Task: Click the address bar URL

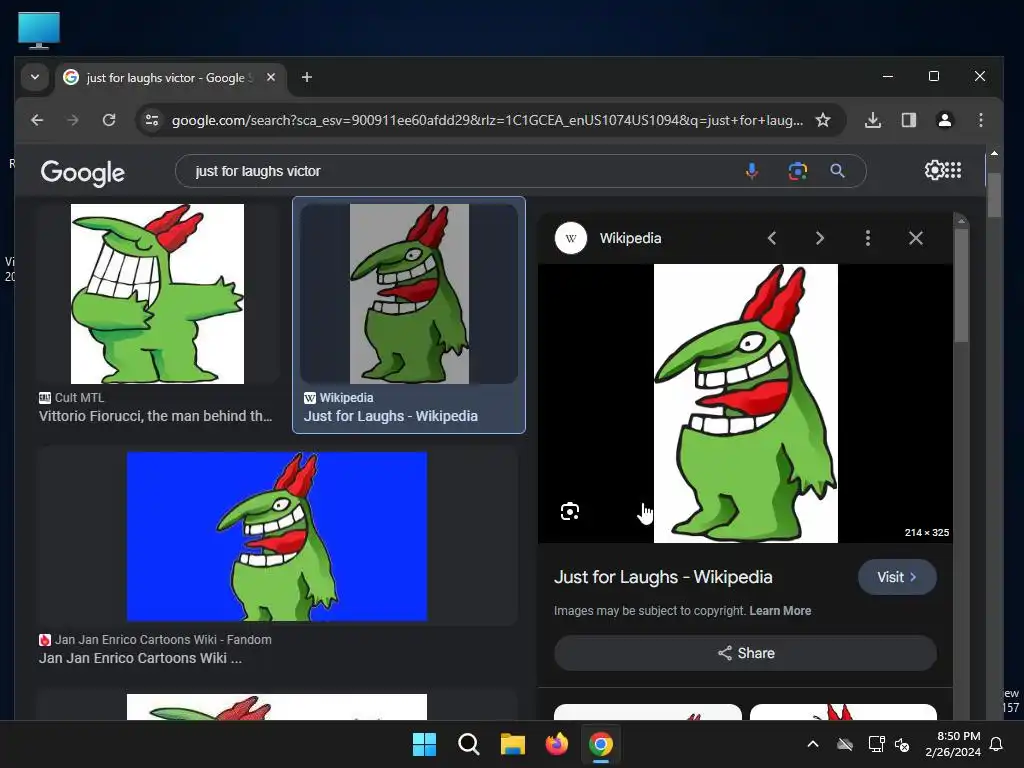Action: (487, 120)
